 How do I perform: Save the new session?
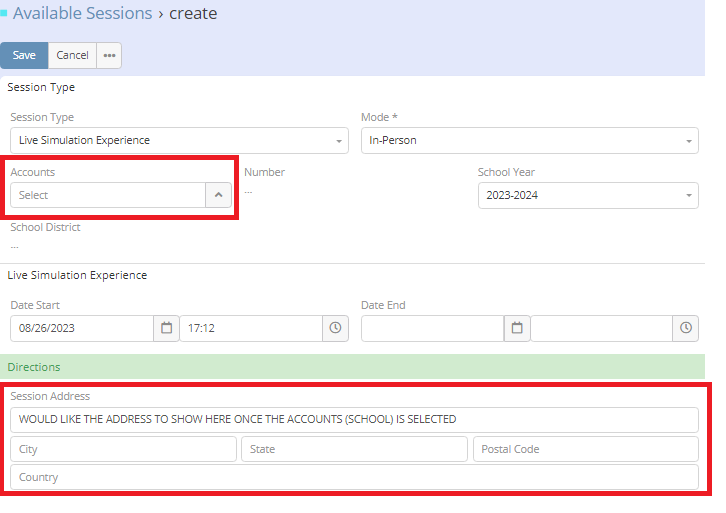(24, 56)
